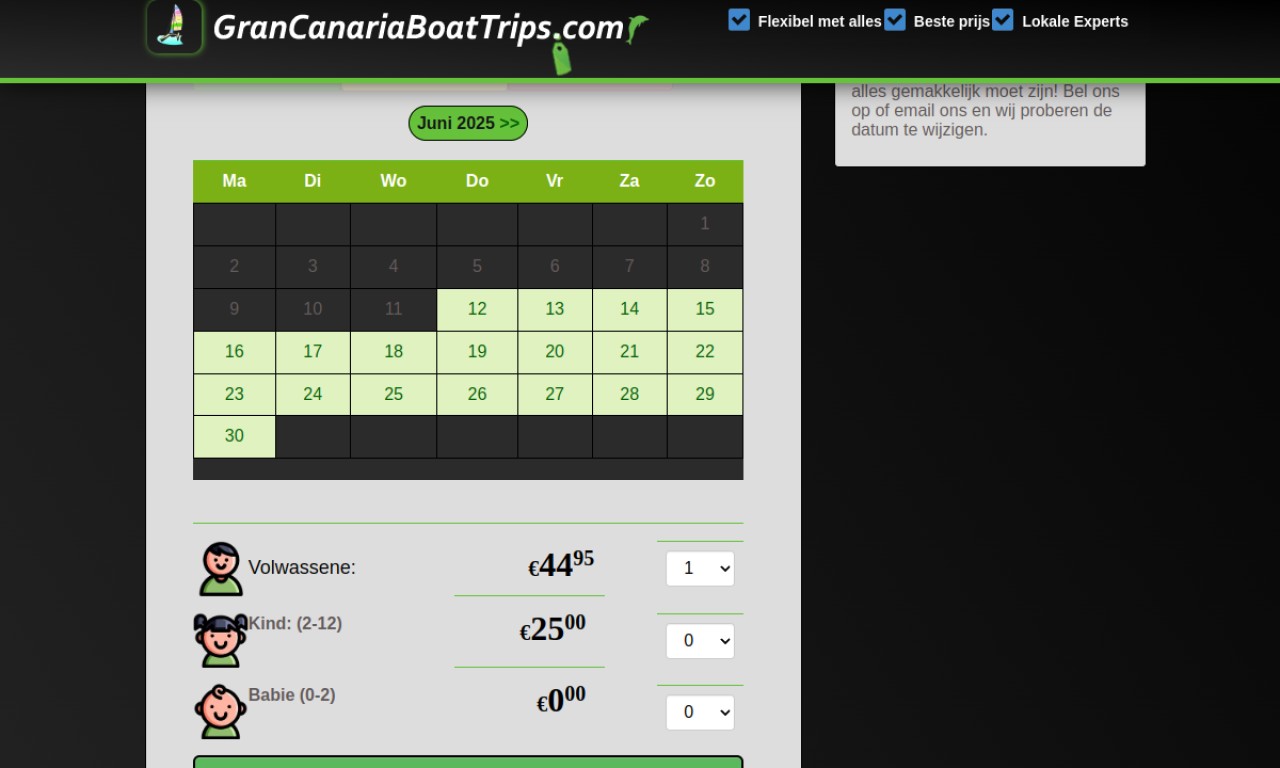
Task: Select June 12 in the calendar
Action: click(x=477, y=309)
